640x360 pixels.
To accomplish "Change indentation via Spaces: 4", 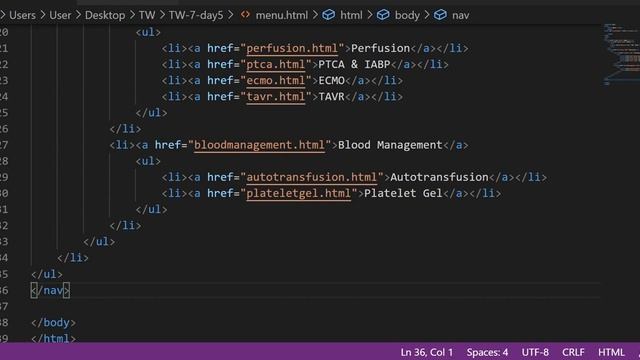I will 487,352.
